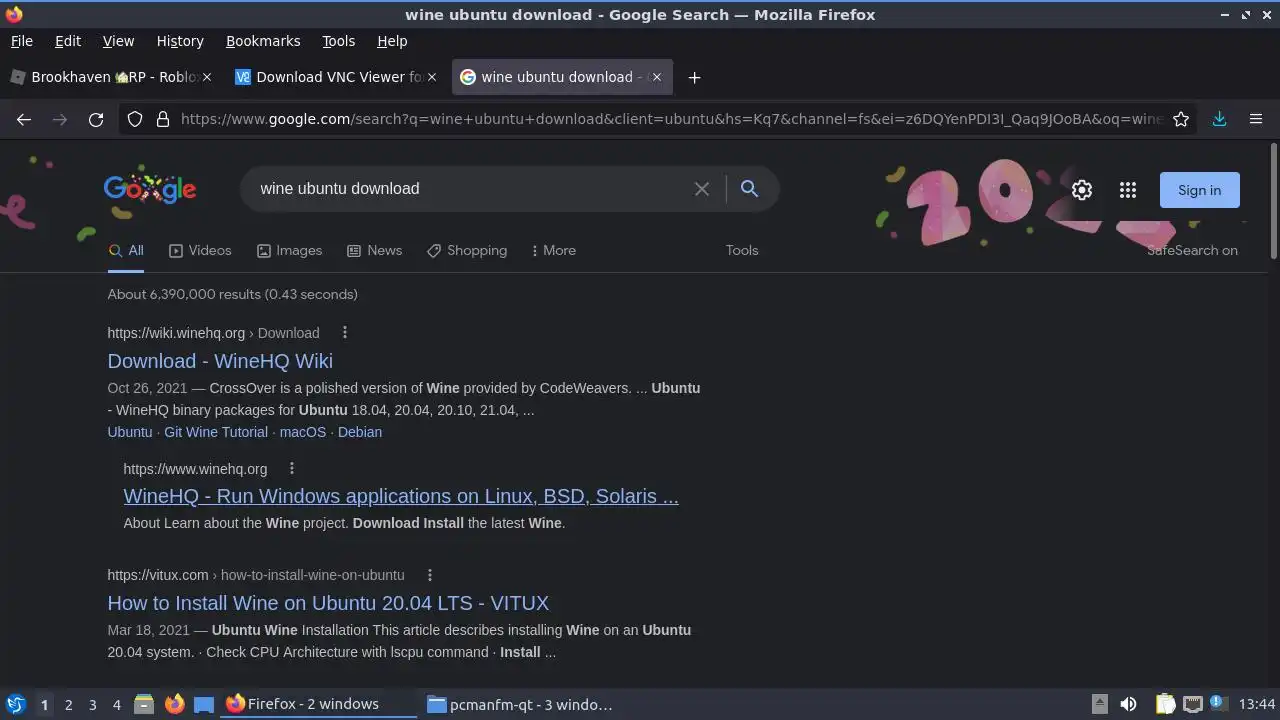Open Download - WineHQ Wiki result
The width and height of the screenshot is (1280, 720).
(x=220, y=361)
